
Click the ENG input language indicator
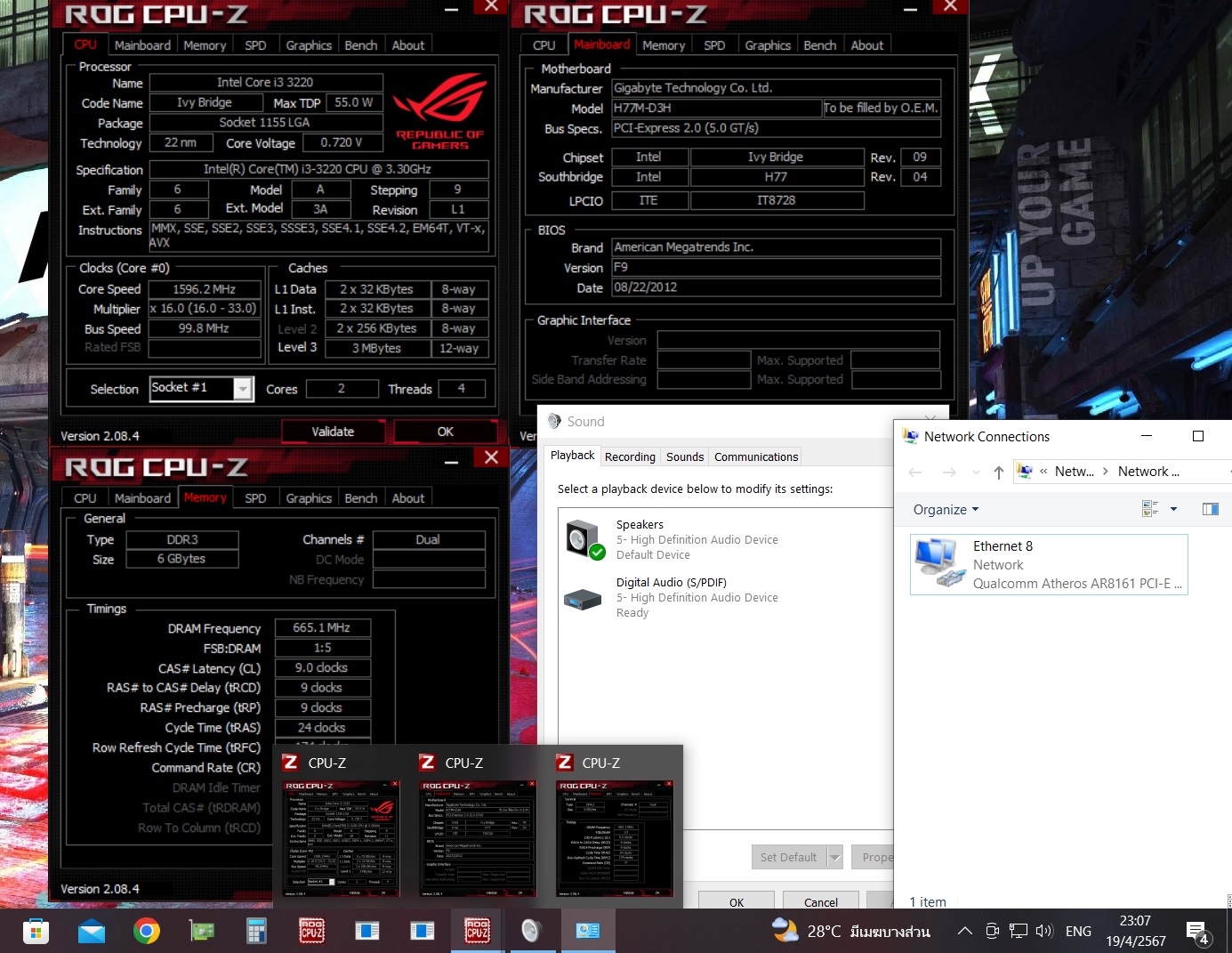point(1078,931)
